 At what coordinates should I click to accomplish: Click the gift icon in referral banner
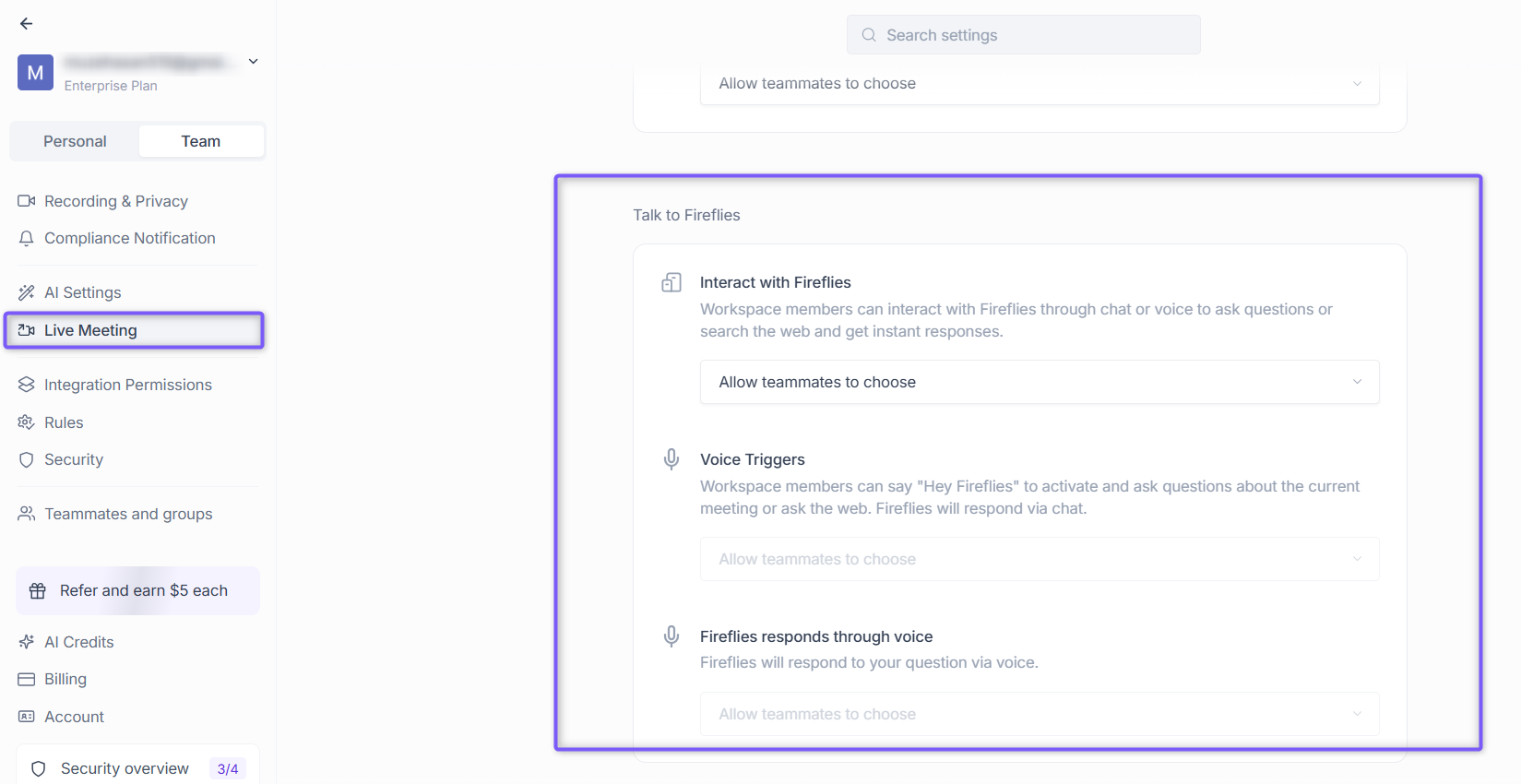tap(38, 591)
